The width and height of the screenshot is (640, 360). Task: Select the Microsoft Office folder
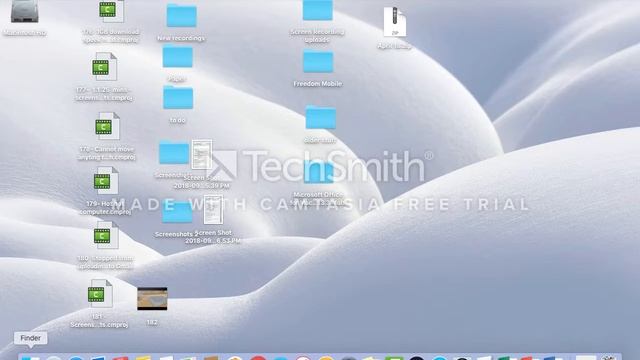(x=319, y=172)
